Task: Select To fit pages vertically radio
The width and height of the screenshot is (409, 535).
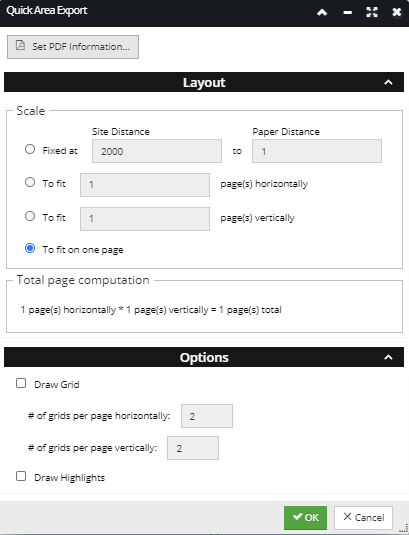Action: (x=30, y=216)
